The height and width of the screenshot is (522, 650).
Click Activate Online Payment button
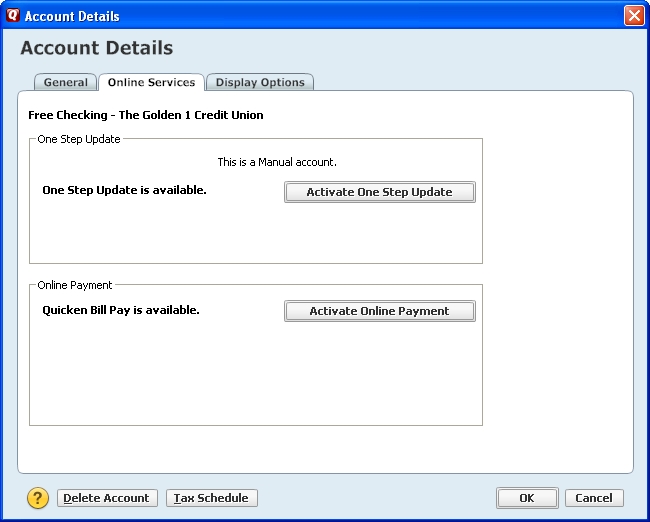379,311
